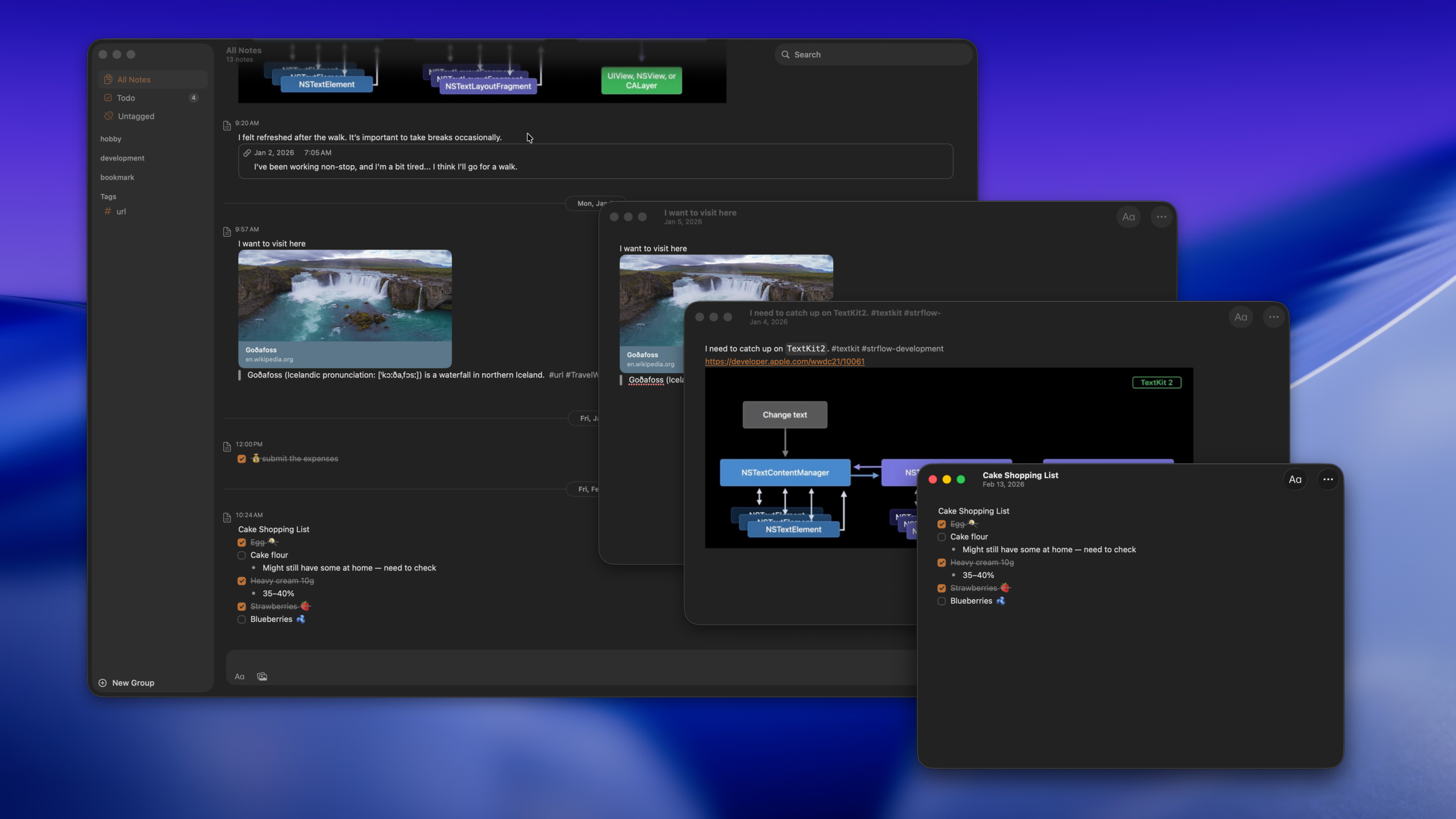
Task: Open the developer.apple.com WWDC21 link
Action: [784, 361]
